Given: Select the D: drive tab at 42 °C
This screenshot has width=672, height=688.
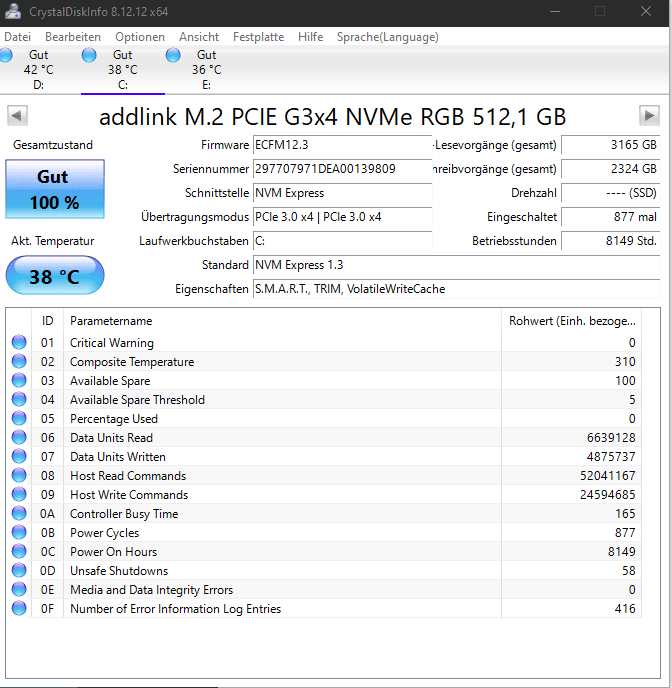Looking at the screenshot, I should click(39, 69).
